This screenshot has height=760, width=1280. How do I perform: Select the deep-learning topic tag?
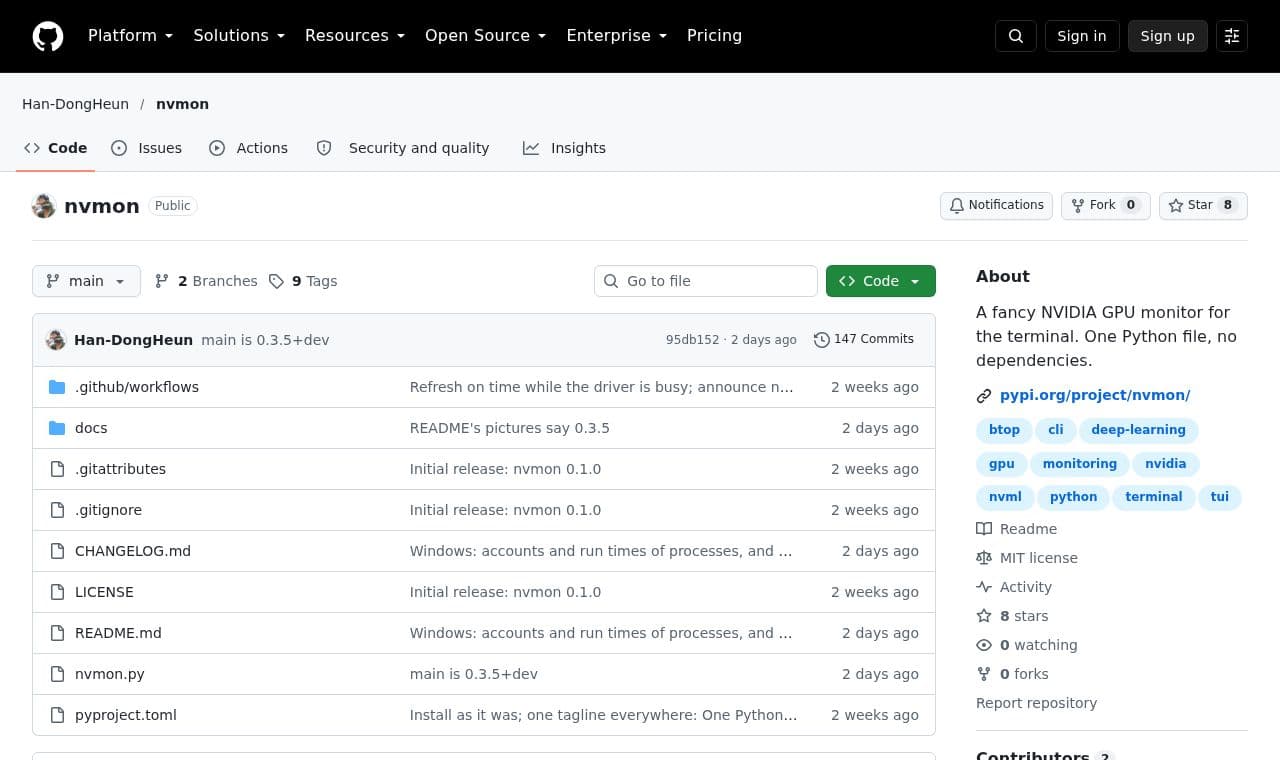click(1138, 430)
